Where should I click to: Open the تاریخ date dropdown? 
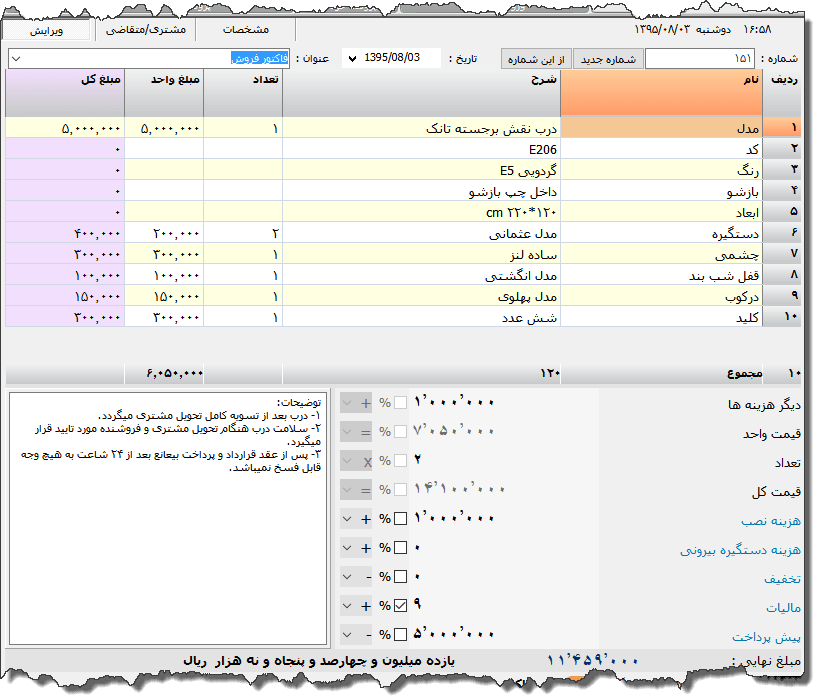pyautogui.click(x=352, y=59)
